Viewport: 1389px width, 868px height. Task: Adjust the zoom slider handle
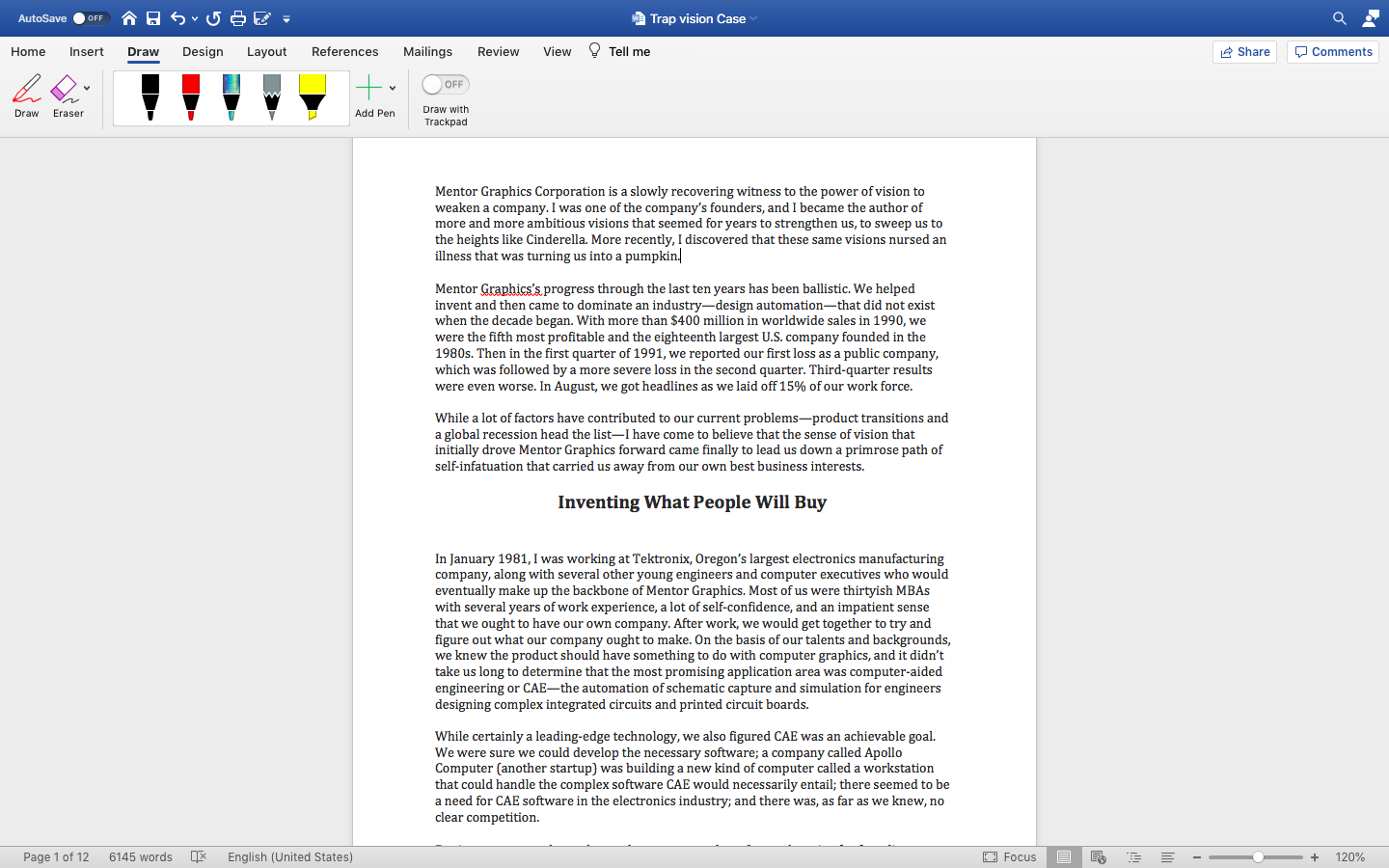1258,857
